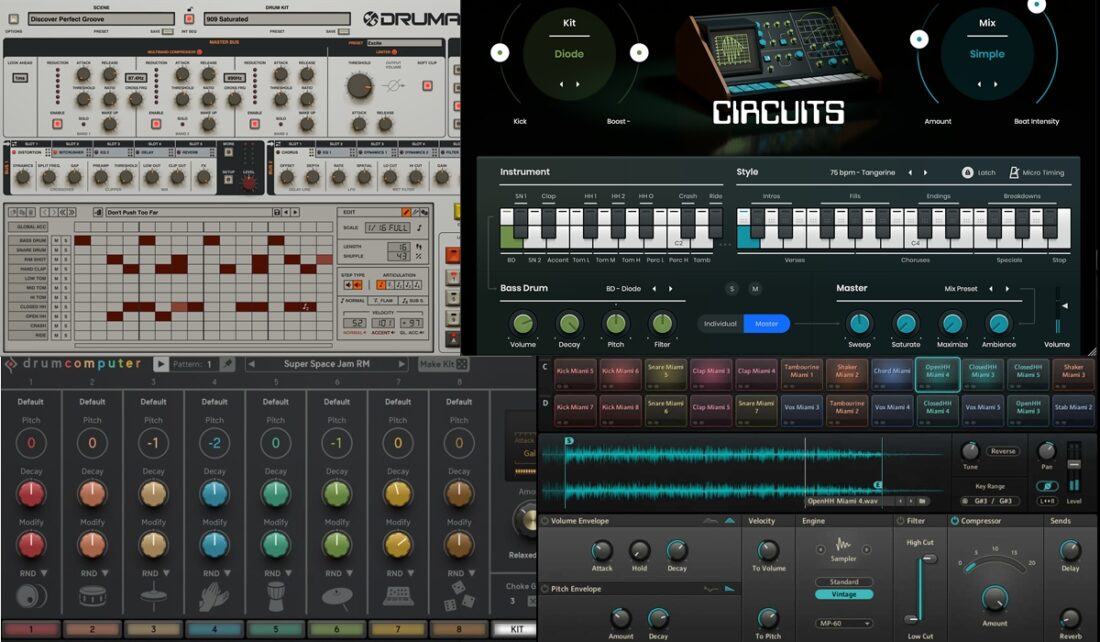This screenshot has width=1100, height=642.
Task: Click the dice icon in channel 8
Action: (459, 595)
